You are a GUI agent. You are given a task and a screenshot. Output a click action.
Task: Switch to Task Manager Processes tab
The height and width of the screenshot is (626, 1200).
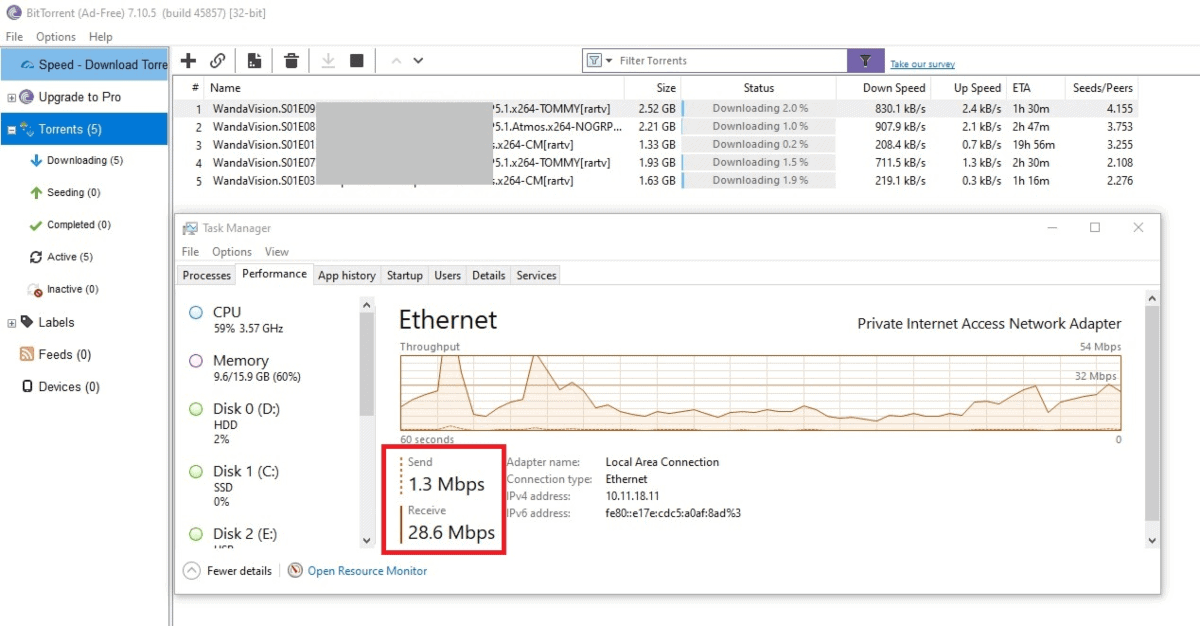207,275
